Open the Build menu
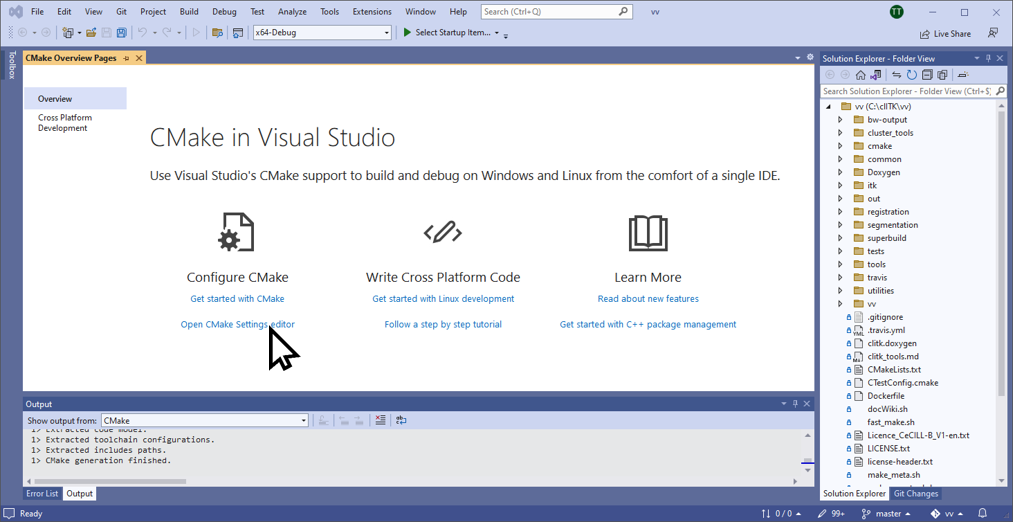The width and height of the screenshot is (1013, 522). point(189,12)
